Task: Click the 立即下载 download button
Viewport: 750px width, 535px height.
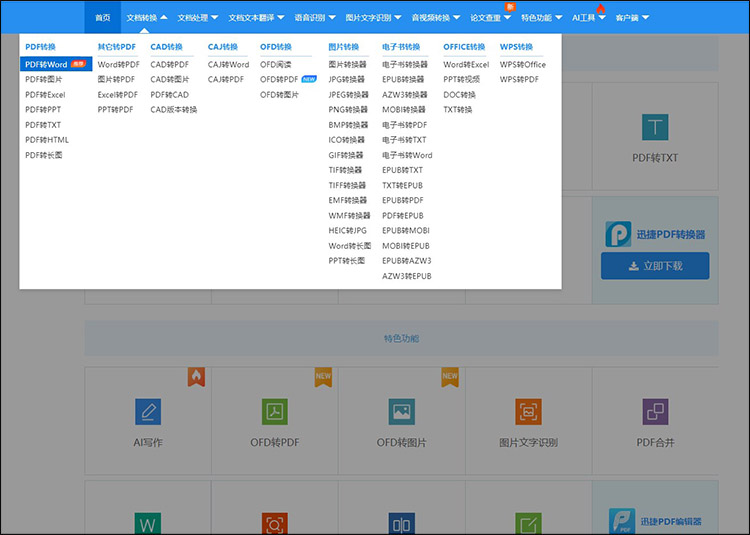Action: [x=655, y=266]
